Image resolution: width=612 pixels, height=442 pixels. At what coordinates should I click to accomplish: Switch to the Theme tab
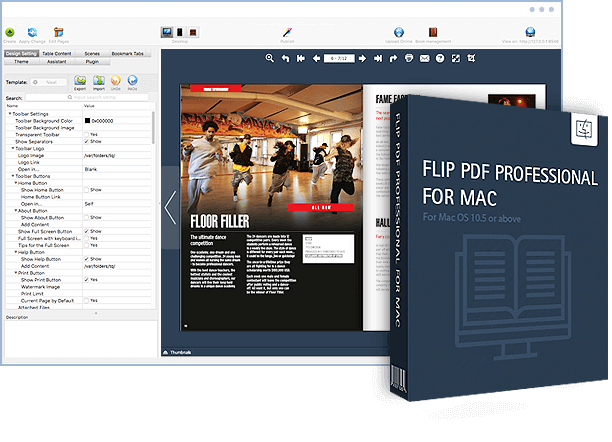(x=21, y=62)
